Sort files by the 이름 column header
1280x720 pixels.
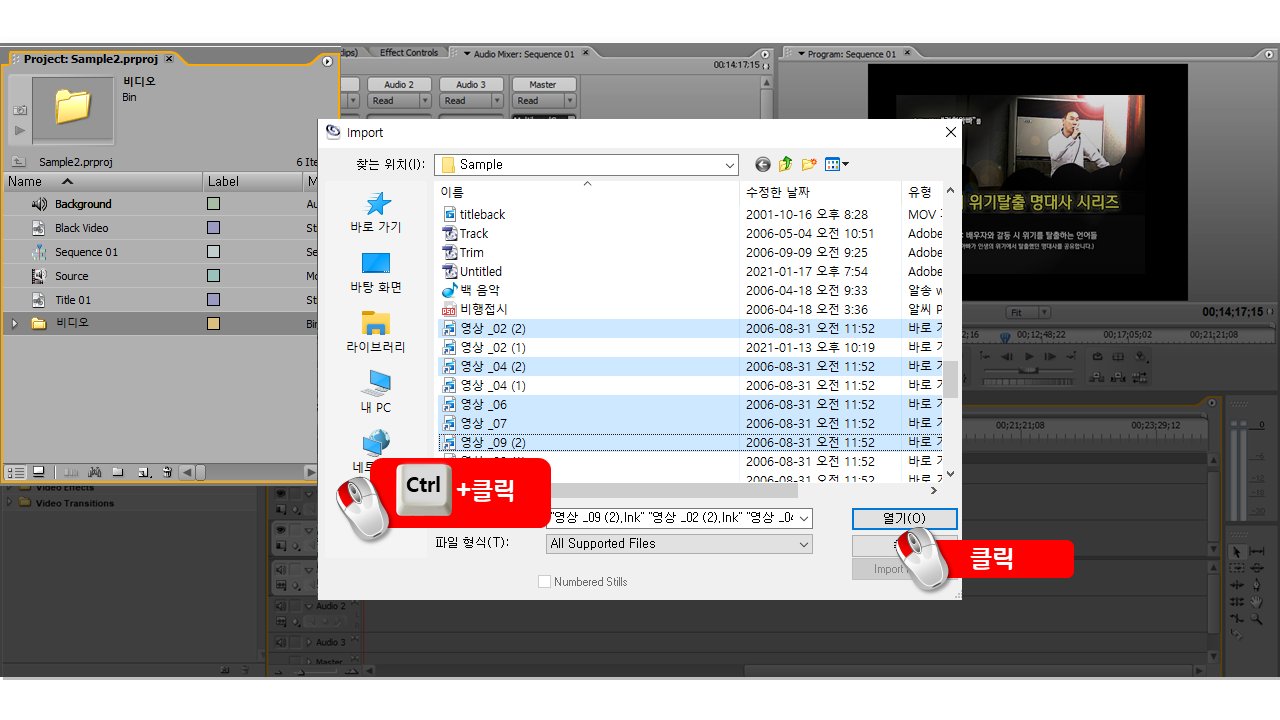[x=588, y=192]
